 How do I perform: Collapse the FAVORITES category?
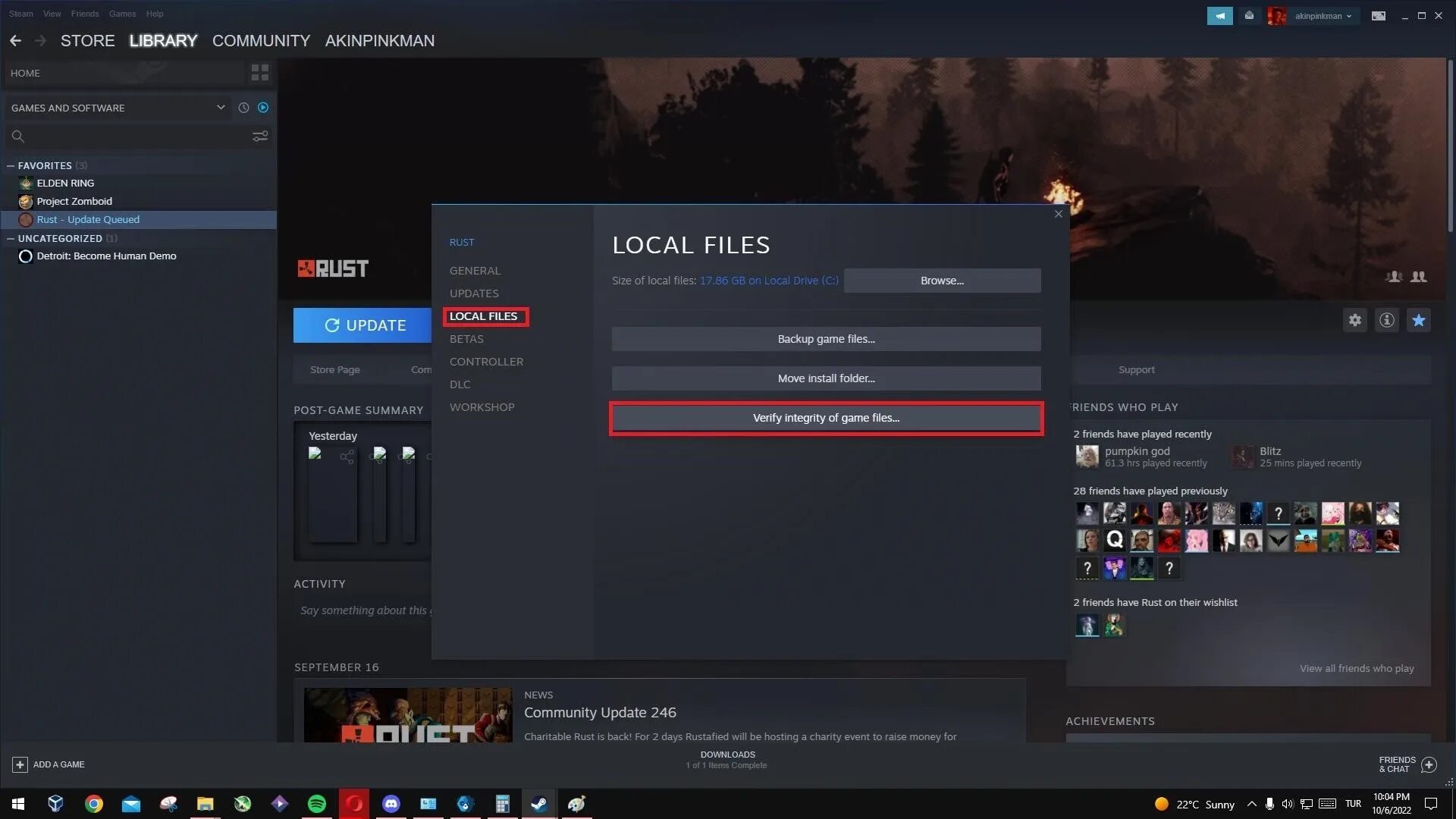click(11, 166)
